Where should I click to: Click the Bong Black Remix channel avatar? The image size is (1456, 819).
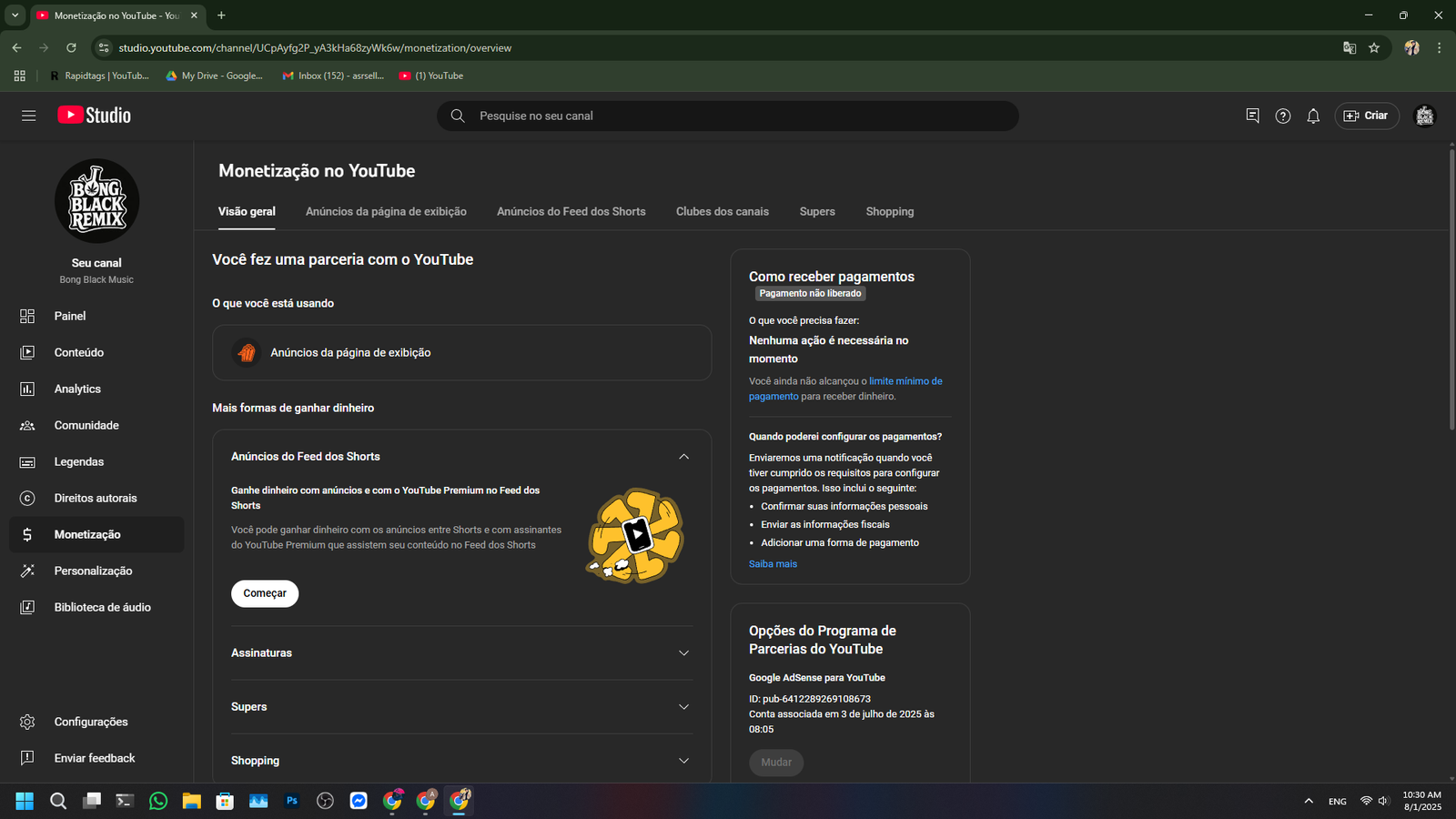[x=96, y=201]
